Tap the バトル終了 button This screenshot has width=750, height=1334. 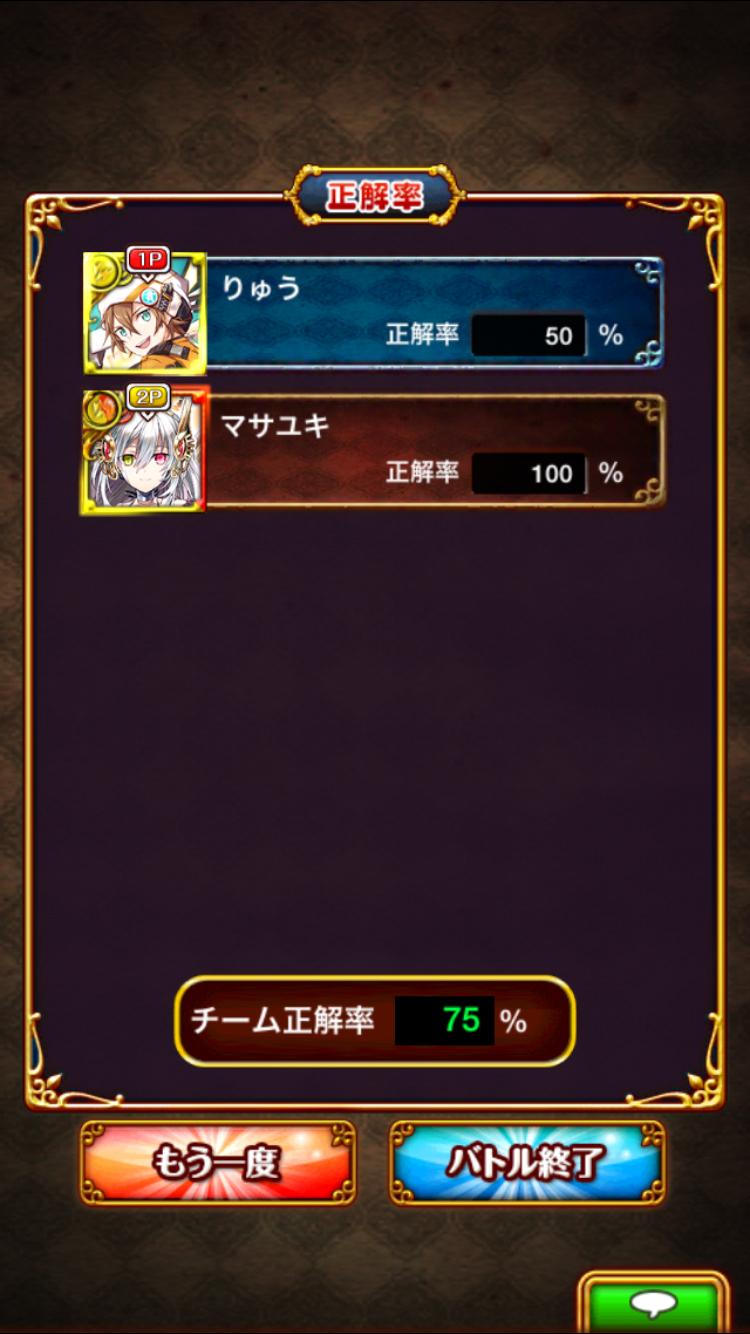click(527, 1162)
